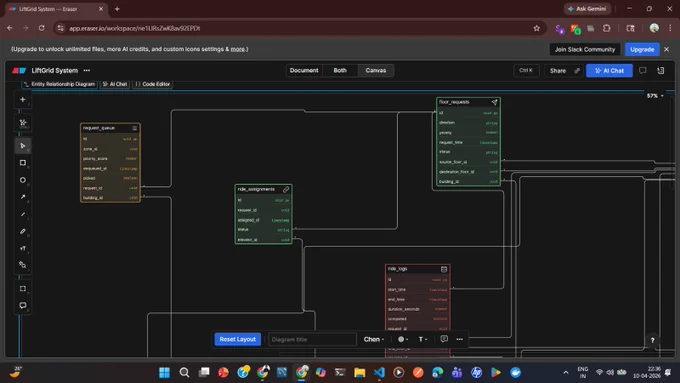Select the pointer selection tool
This screenshot has height=383, width=680.
point(23,146)
